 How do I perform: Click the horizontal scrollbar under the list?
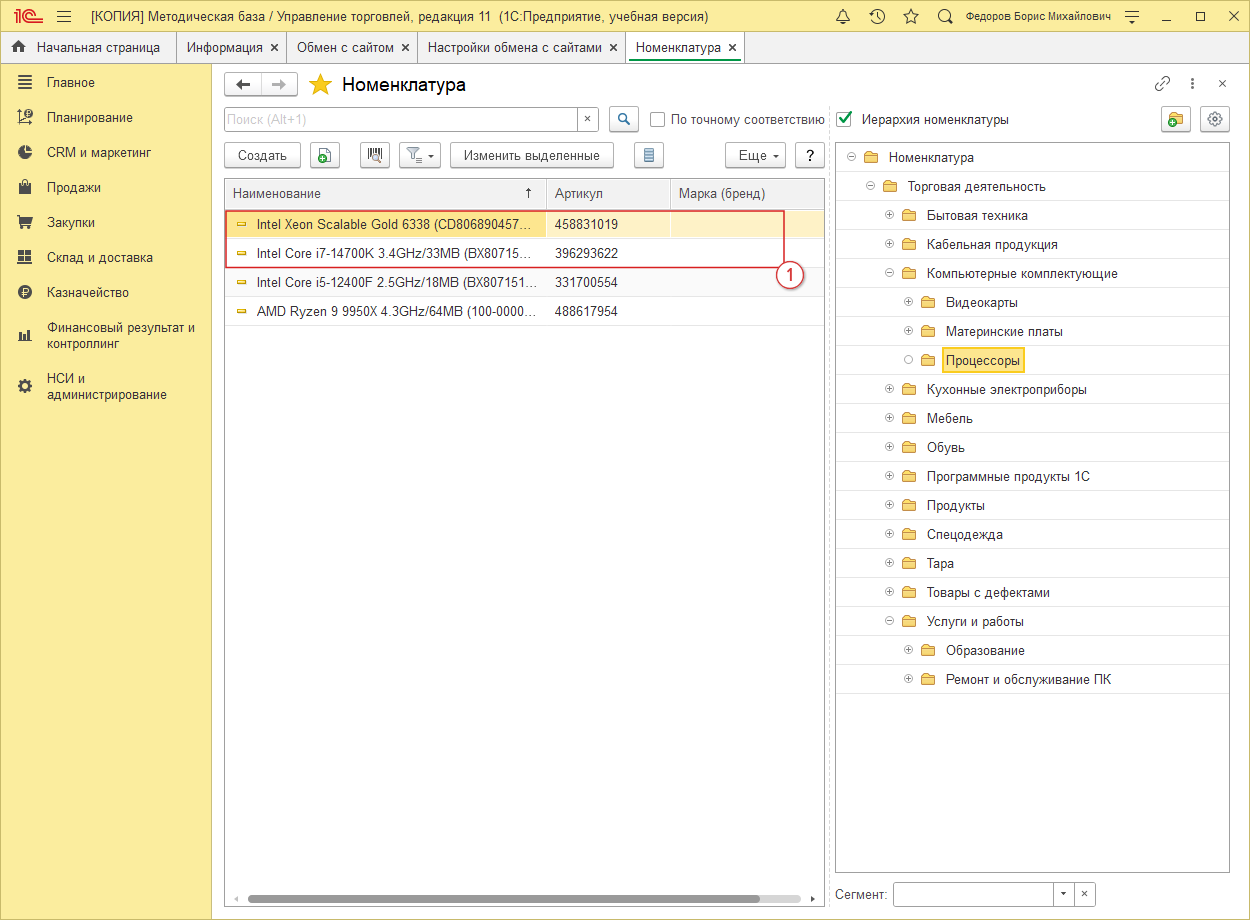(503, 899)
